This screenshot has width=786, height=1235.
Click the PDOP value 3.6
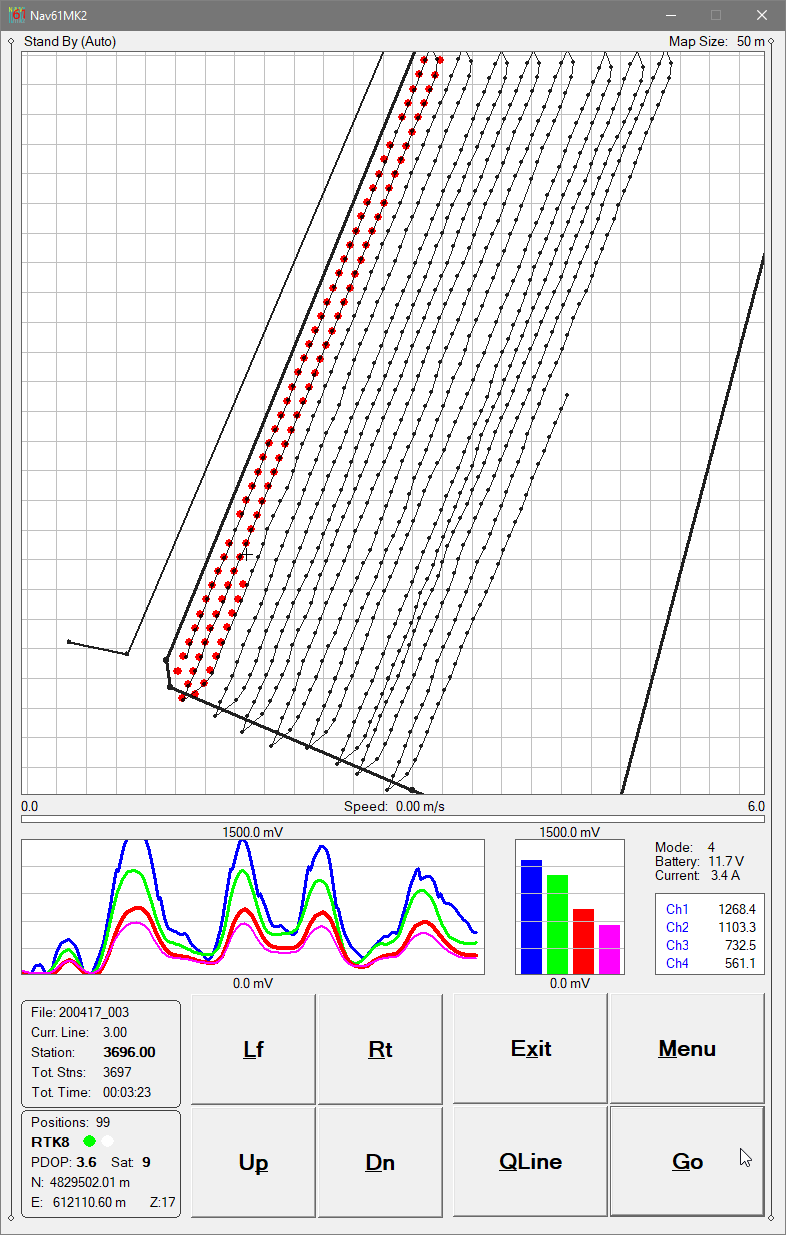[86, 1162]
